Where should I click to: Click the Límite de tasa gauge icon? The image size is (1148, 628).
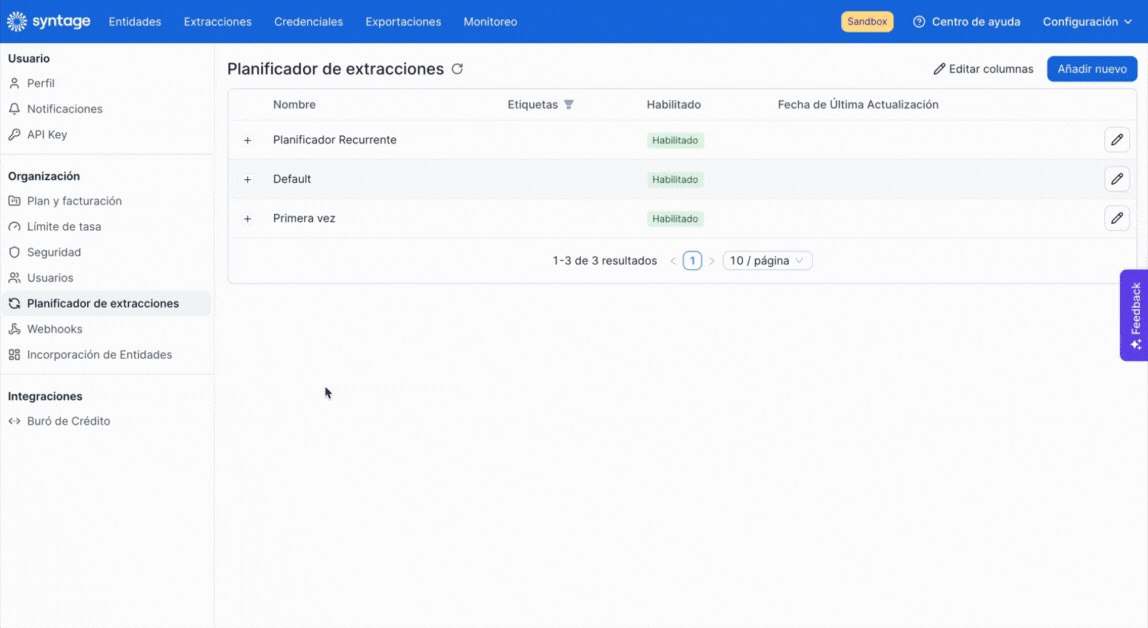15,227
